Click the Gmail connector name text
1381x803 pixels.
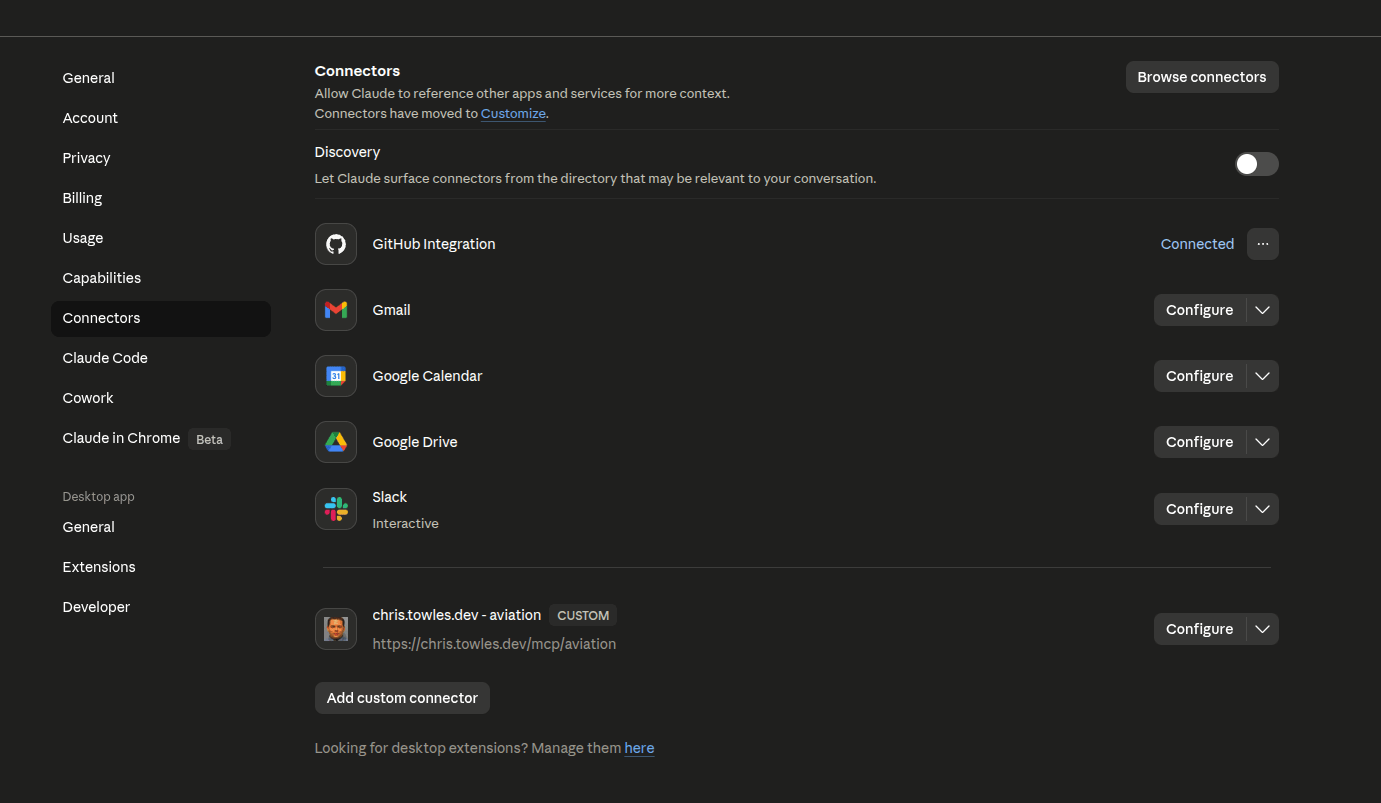point(391,310)
